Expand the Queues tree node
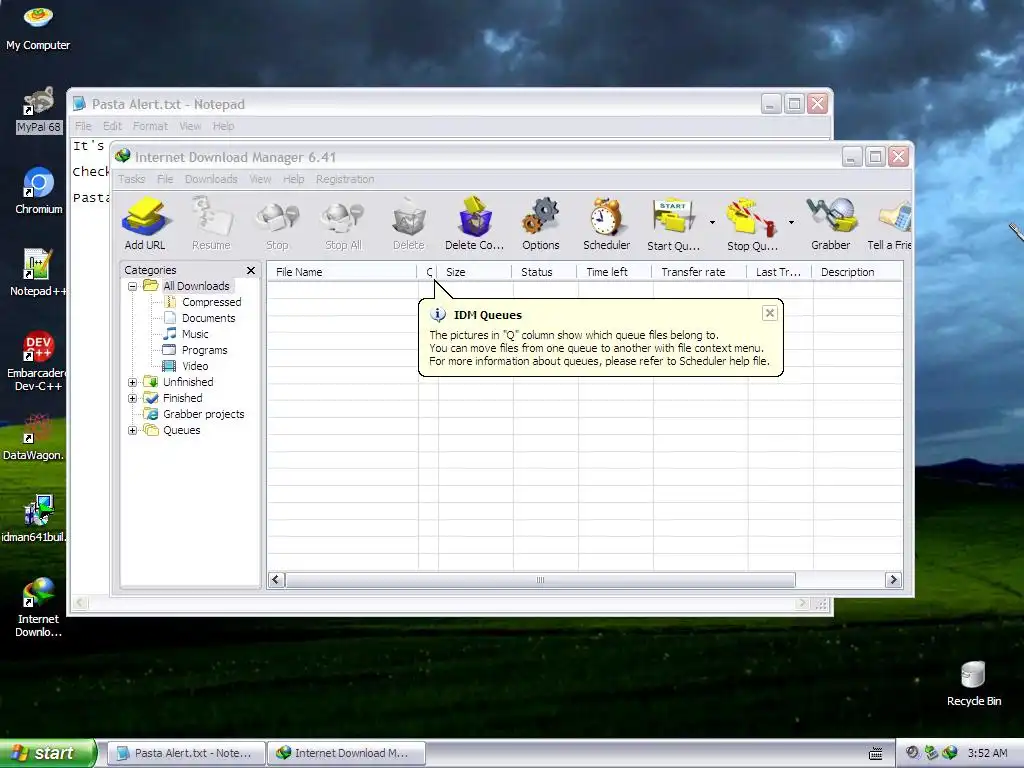The width and height of the screenshot is (1024, 768). click(133, 430)
